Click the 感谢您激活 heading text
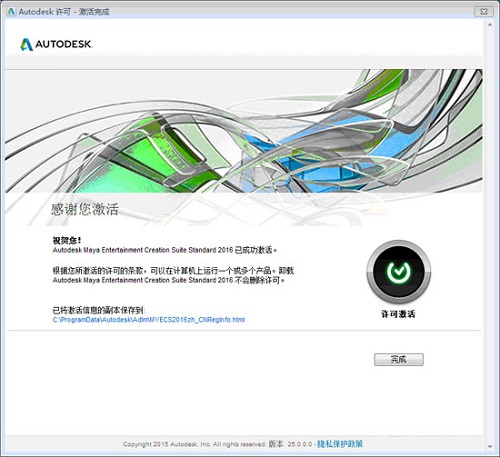Viewport: 500px width, 457px height. click(x=85, y=209)
